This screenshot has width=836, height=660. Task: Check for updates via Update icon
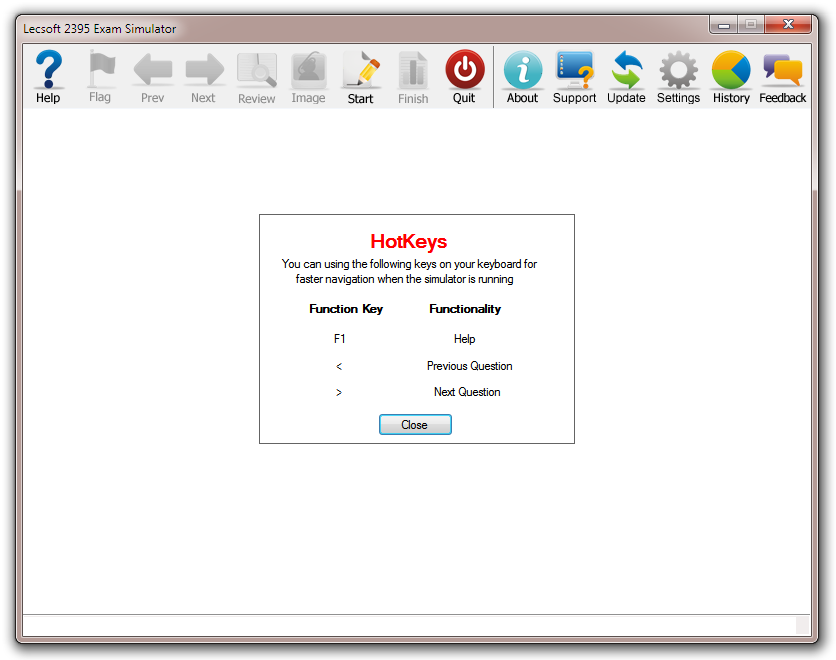(x=626, y=69)
